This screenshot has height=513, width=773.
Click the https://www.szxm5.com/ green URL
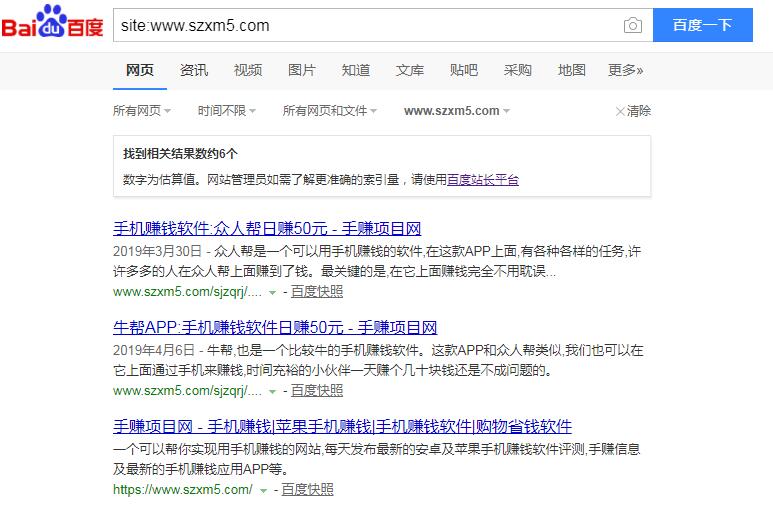coord(182,489)
